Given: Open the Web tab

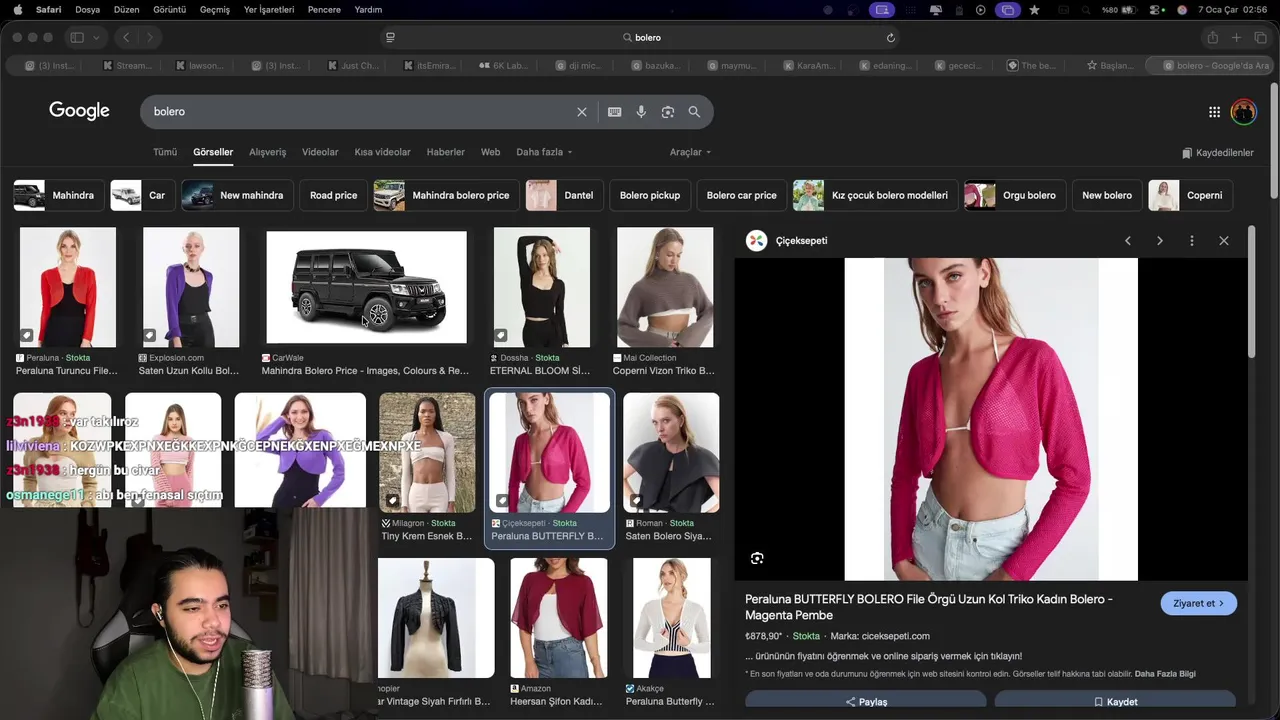Looking at the screenshot, I should 490,152.
